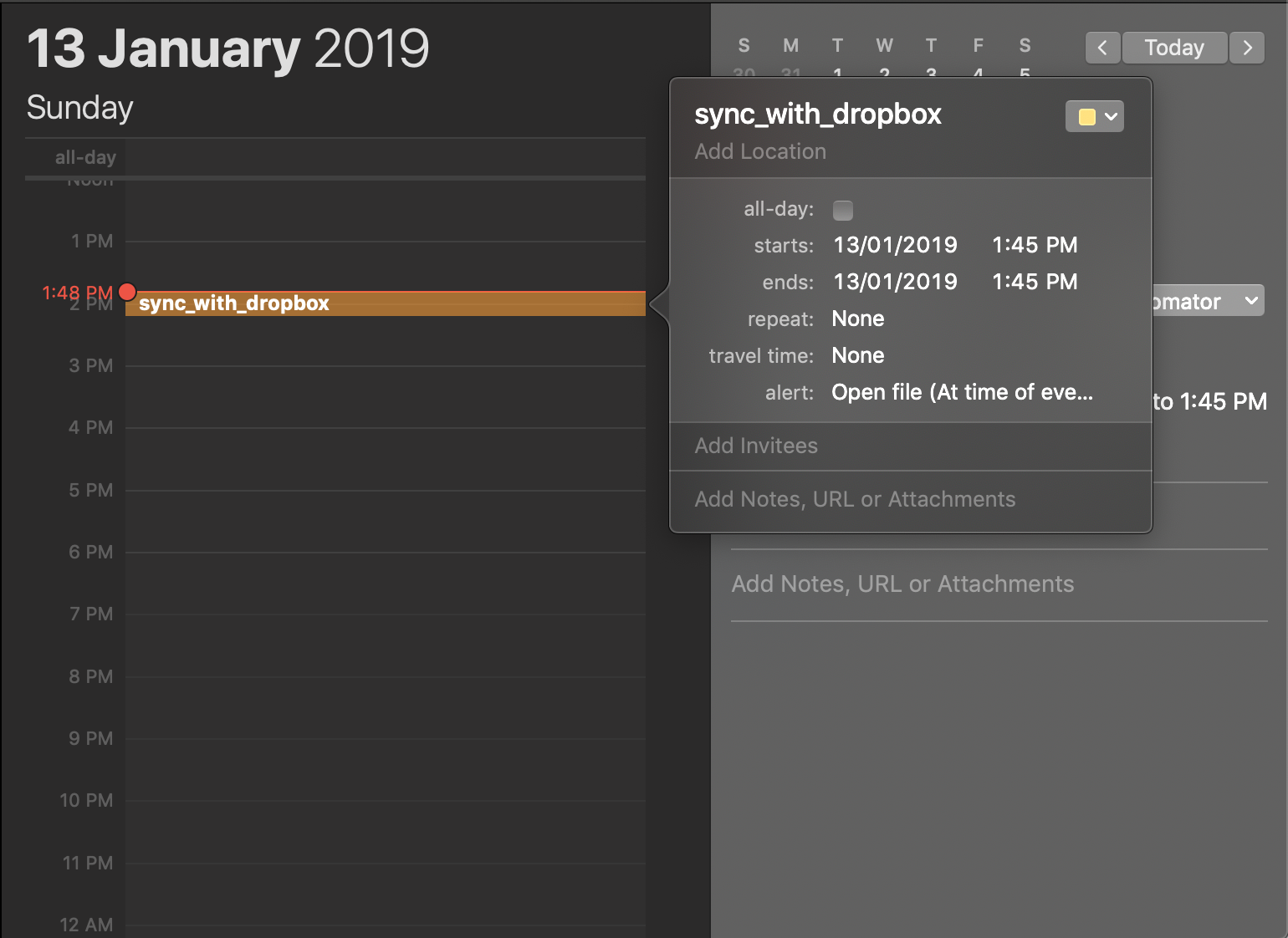Click Add Notes, URL or Attachments in inspector
Screen dimensions: 1288x938
[x=902, y=584]
